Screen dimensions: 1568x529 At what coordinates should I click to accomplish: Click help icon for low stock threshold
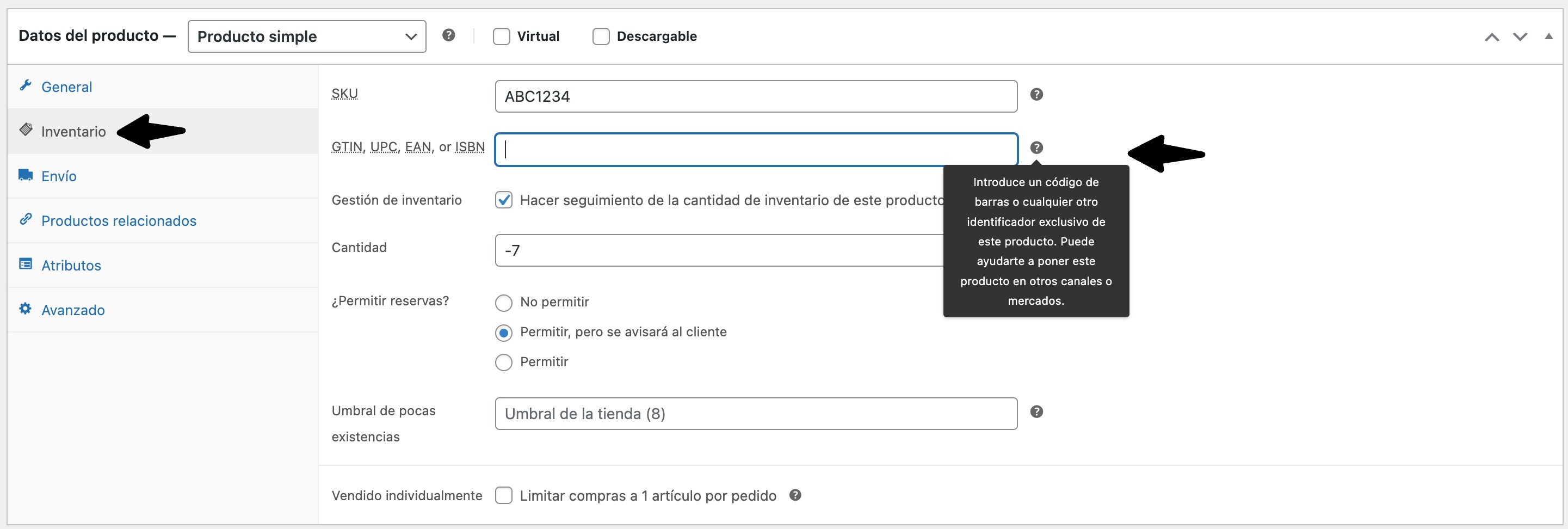tap(1036, 412)
